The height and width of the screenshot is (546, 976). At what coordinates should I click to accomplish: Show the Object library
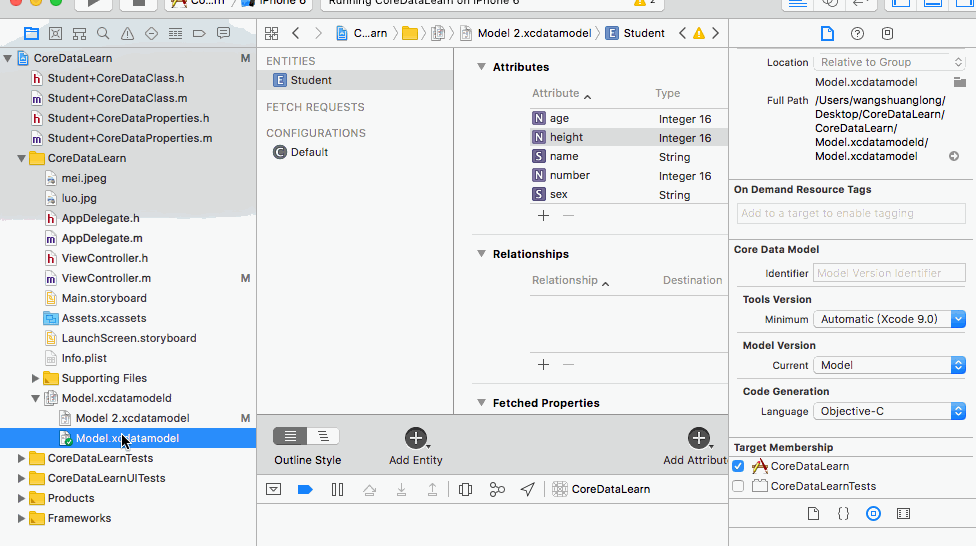873,514
